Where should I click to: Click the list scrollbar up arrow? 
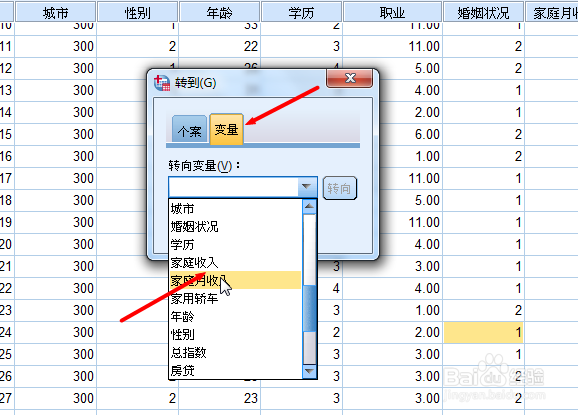tap(309, 206)
